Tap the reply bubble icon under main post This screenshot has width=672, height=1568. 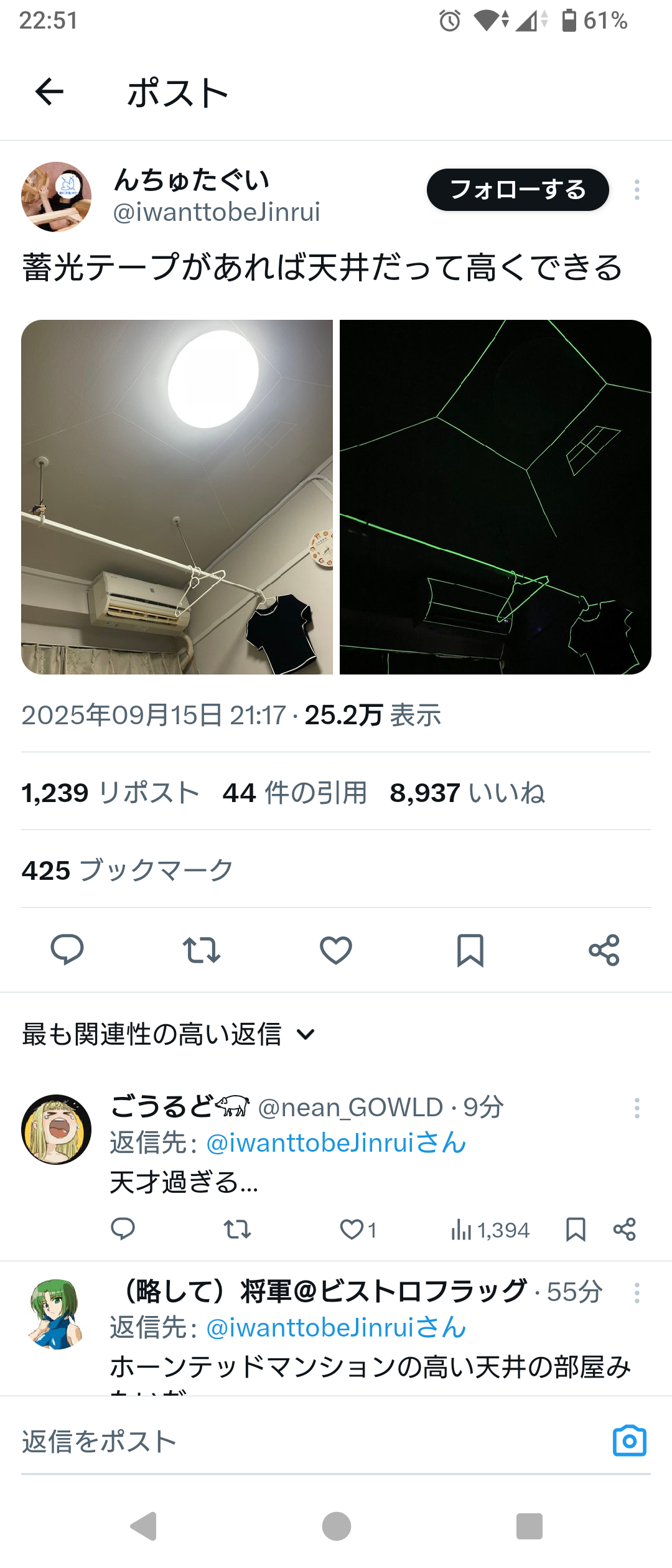click(x=67, y=950)
